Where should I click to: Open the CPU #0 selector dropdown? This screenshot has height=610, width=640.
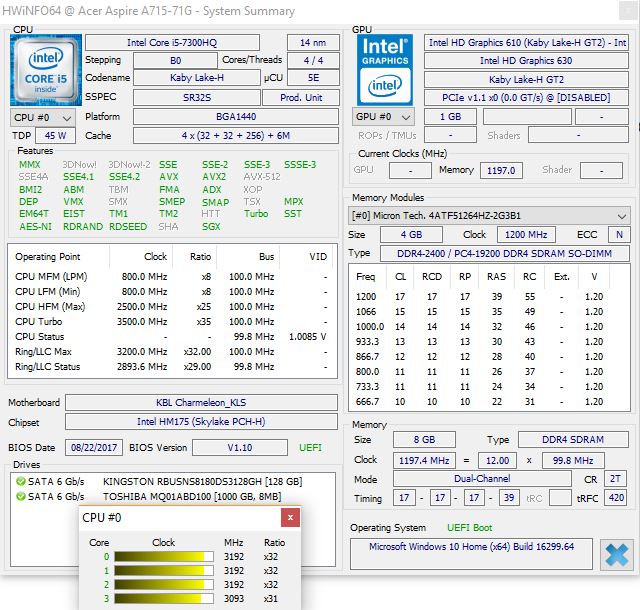[42, 118]
